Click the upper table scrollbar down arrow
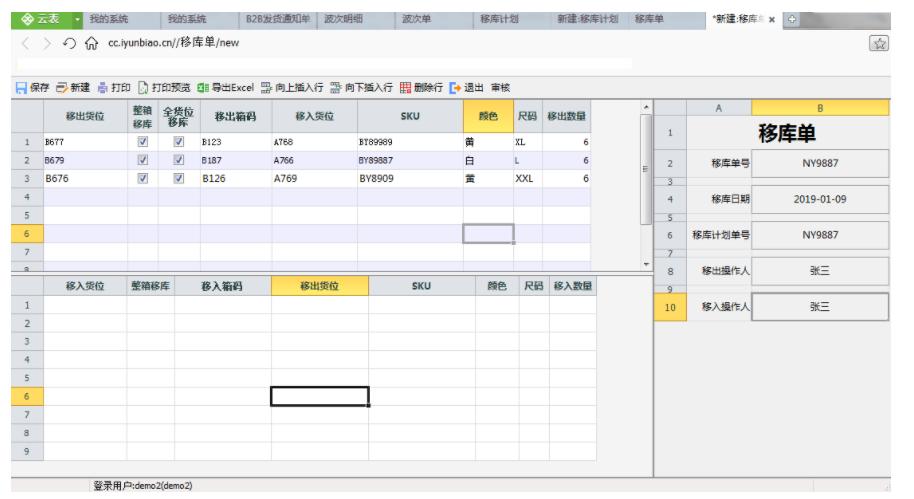This screenshot has height=499, width=914. (x=646, y=263)
